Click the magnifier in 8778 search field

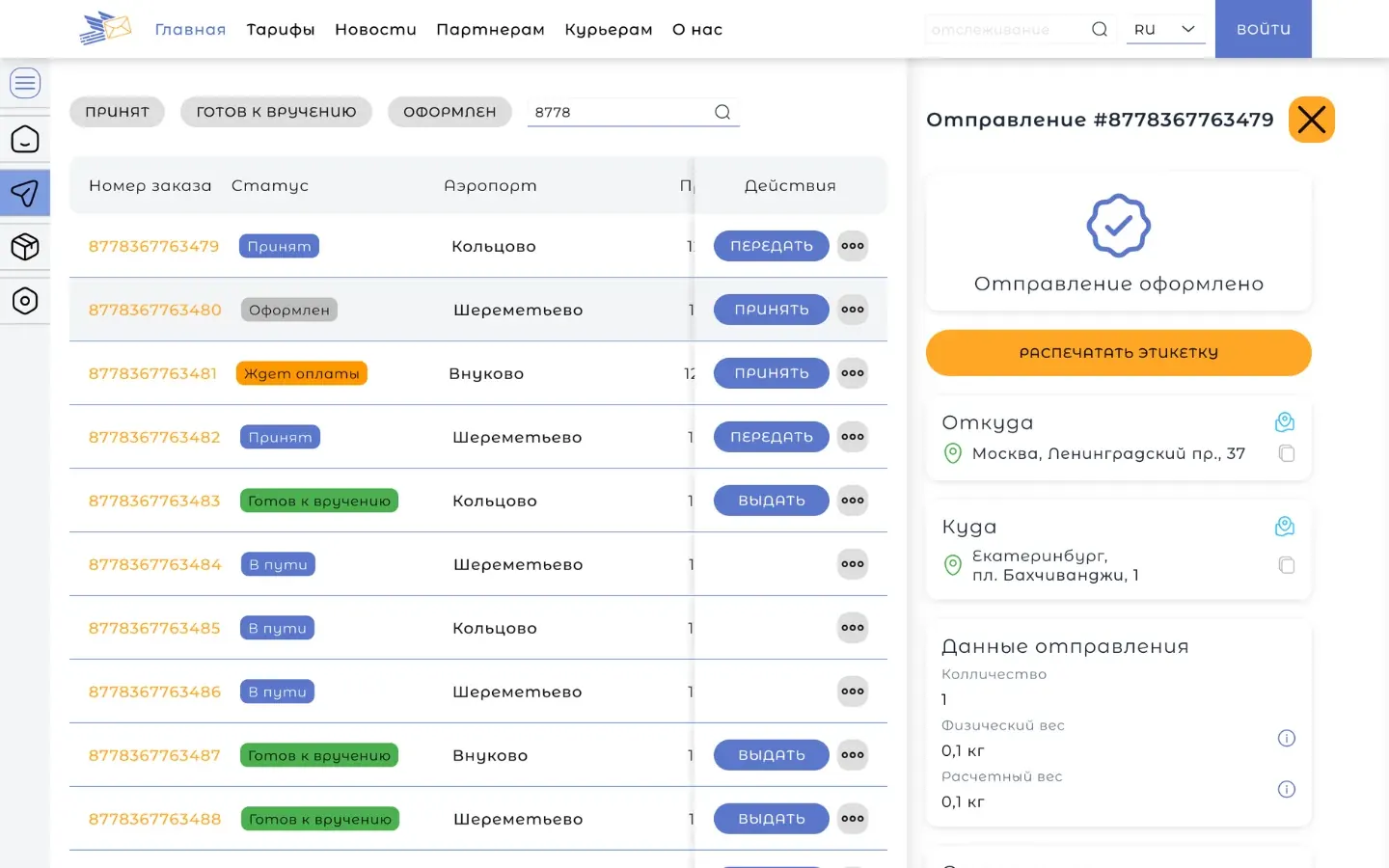(722, 112)
